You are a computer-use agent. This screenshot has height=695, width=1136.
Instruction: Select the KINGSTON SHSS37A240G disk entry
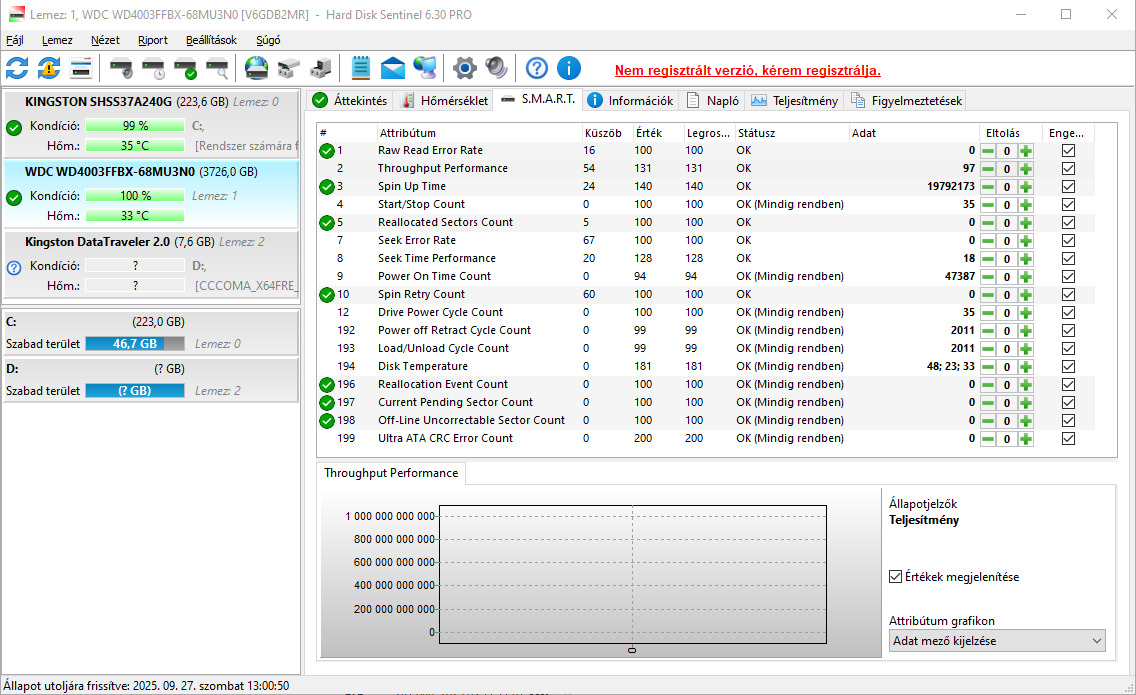click(151, 123)
